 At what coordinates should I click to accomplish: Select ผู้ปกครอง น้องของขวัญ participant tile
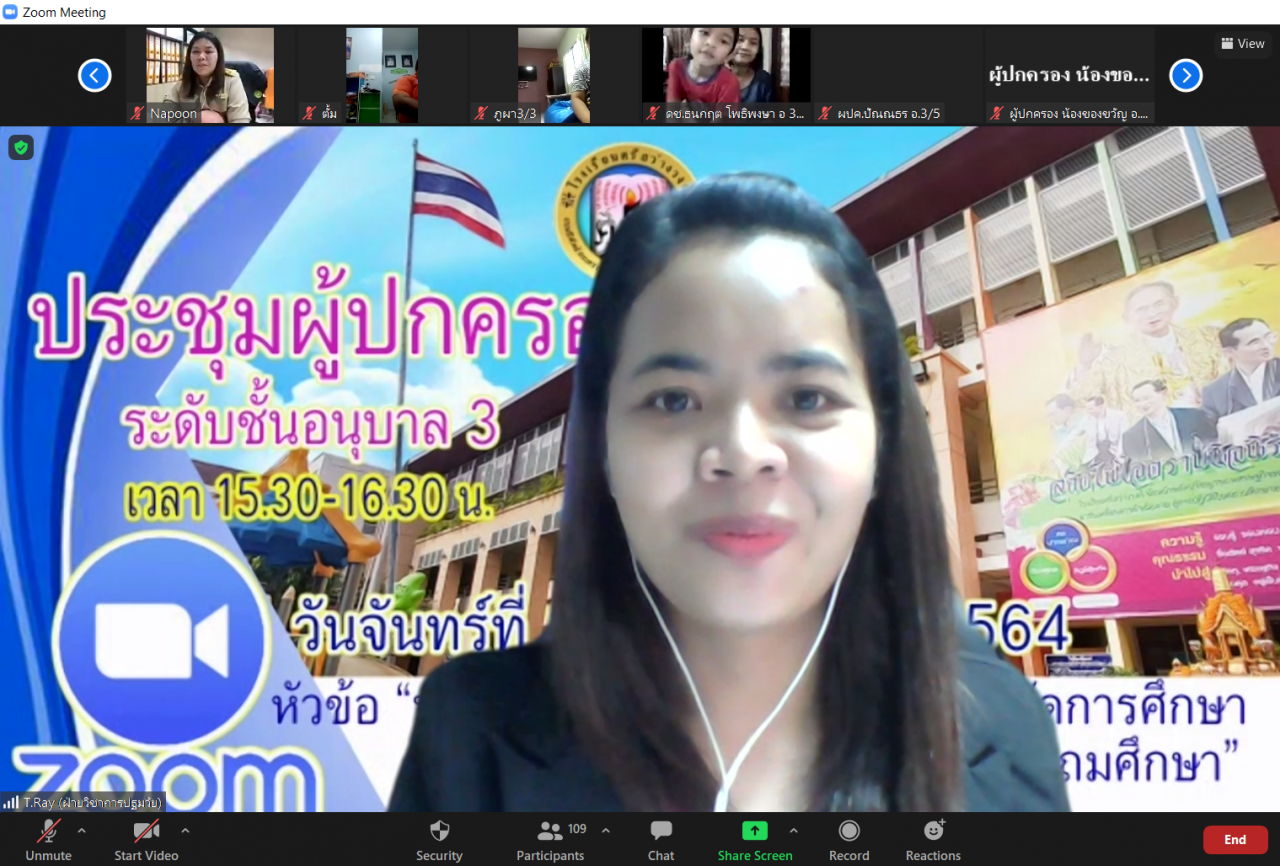point(1070,75)
